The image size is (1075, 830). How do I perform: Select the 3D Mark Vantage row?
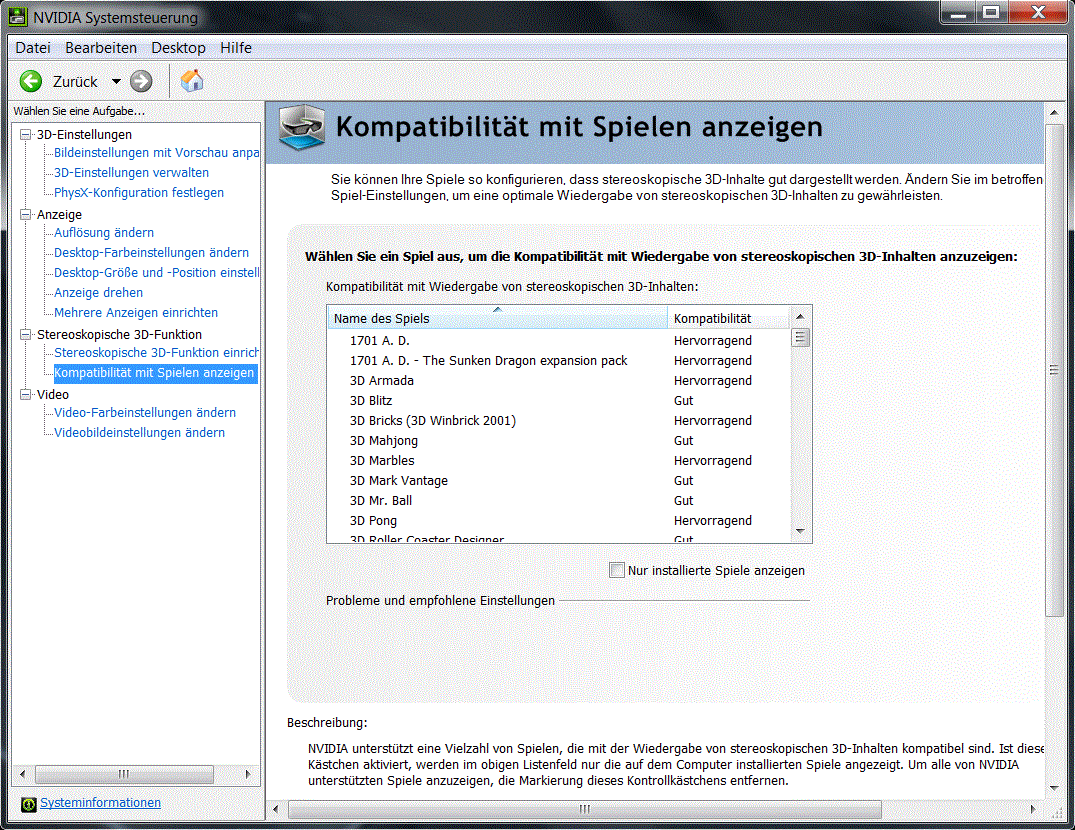click(559, 480)
